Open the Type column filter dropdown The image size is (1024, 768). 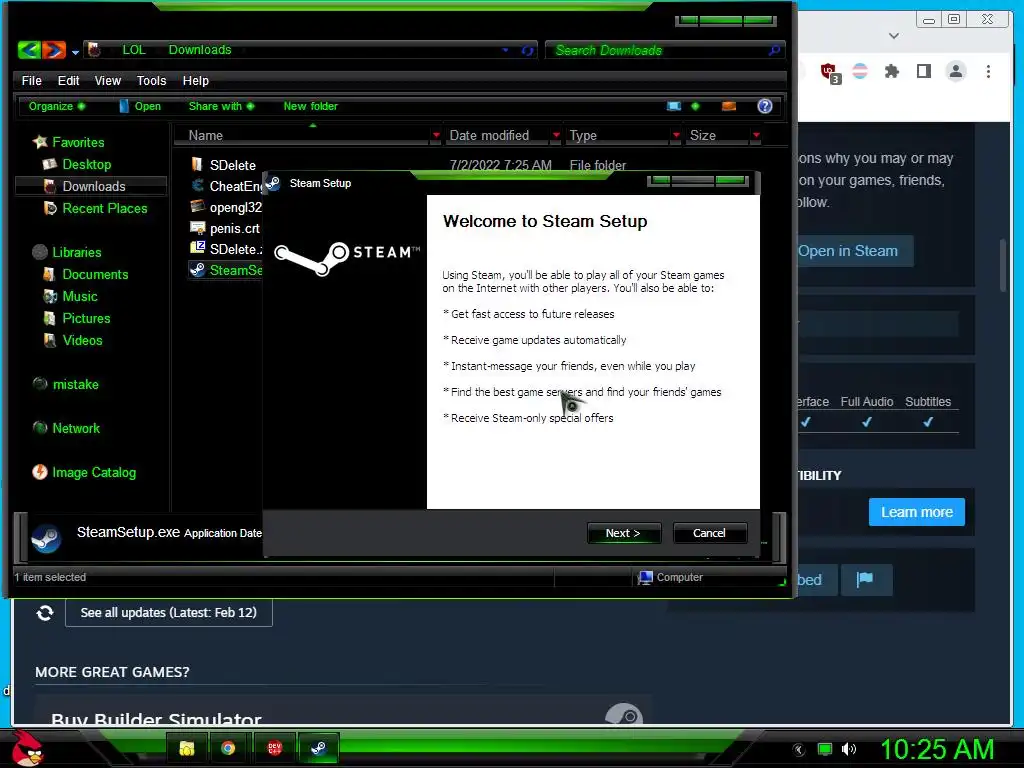point(676,135)
